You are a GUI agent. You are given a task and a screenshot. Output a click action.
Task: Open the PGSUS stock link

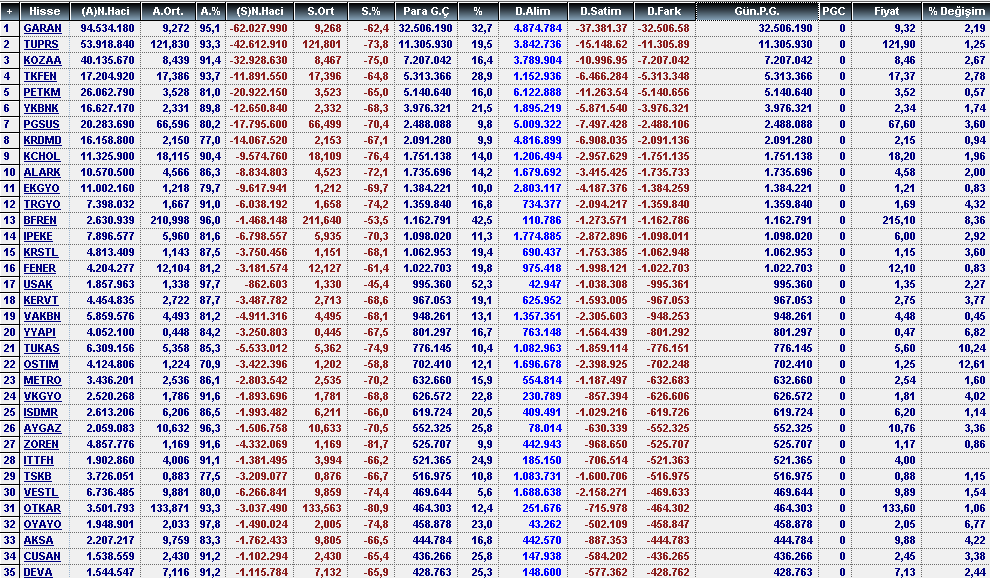[x=41, y=124]
